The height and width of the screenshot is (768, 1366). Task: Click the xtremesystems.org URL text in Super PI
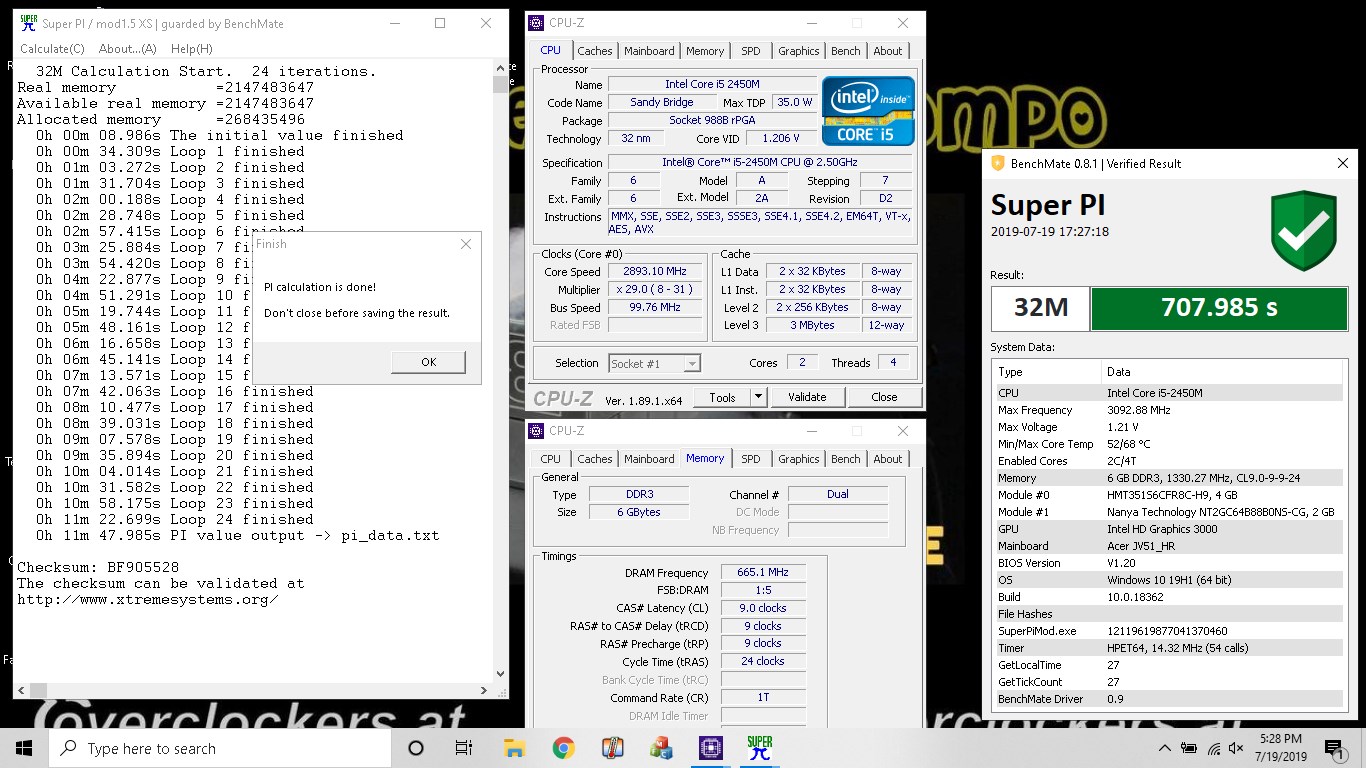pyautogui.click(x=148, y=599)
